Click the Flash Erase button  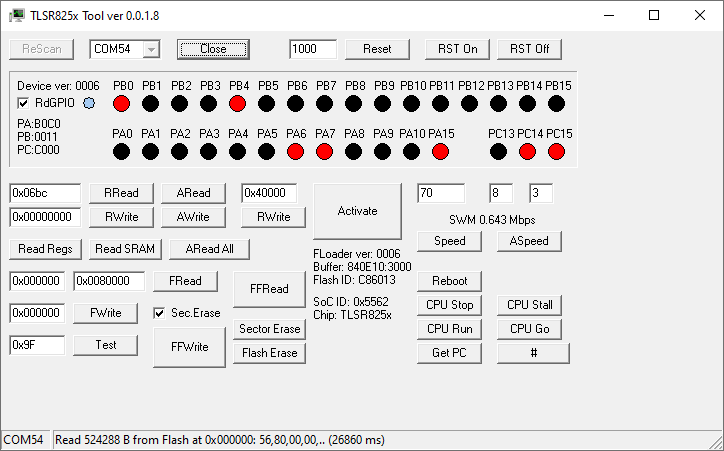tap(270, 353)
